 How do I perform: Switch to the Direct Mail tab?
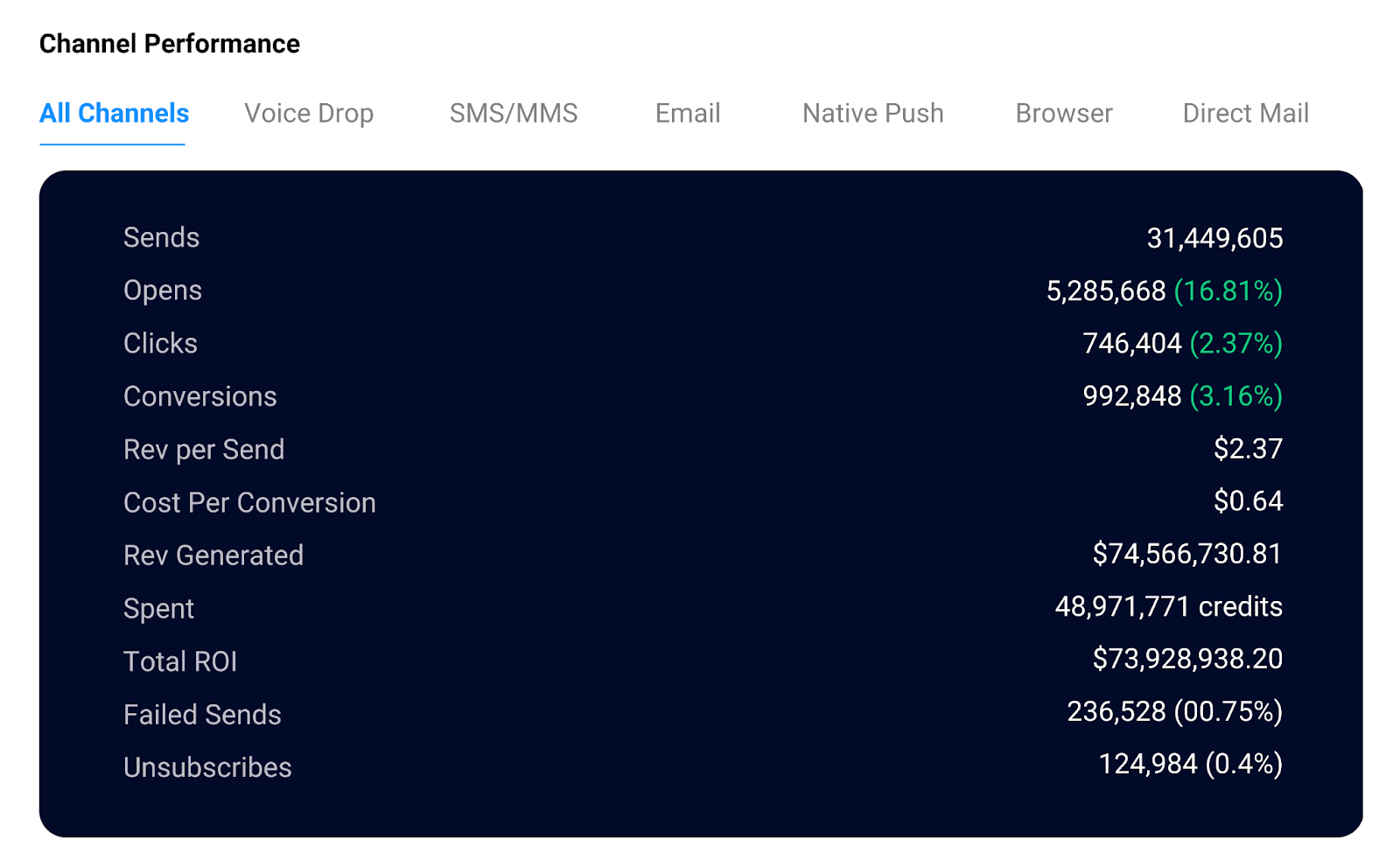pyautogui.click(x=1245, y=114)
